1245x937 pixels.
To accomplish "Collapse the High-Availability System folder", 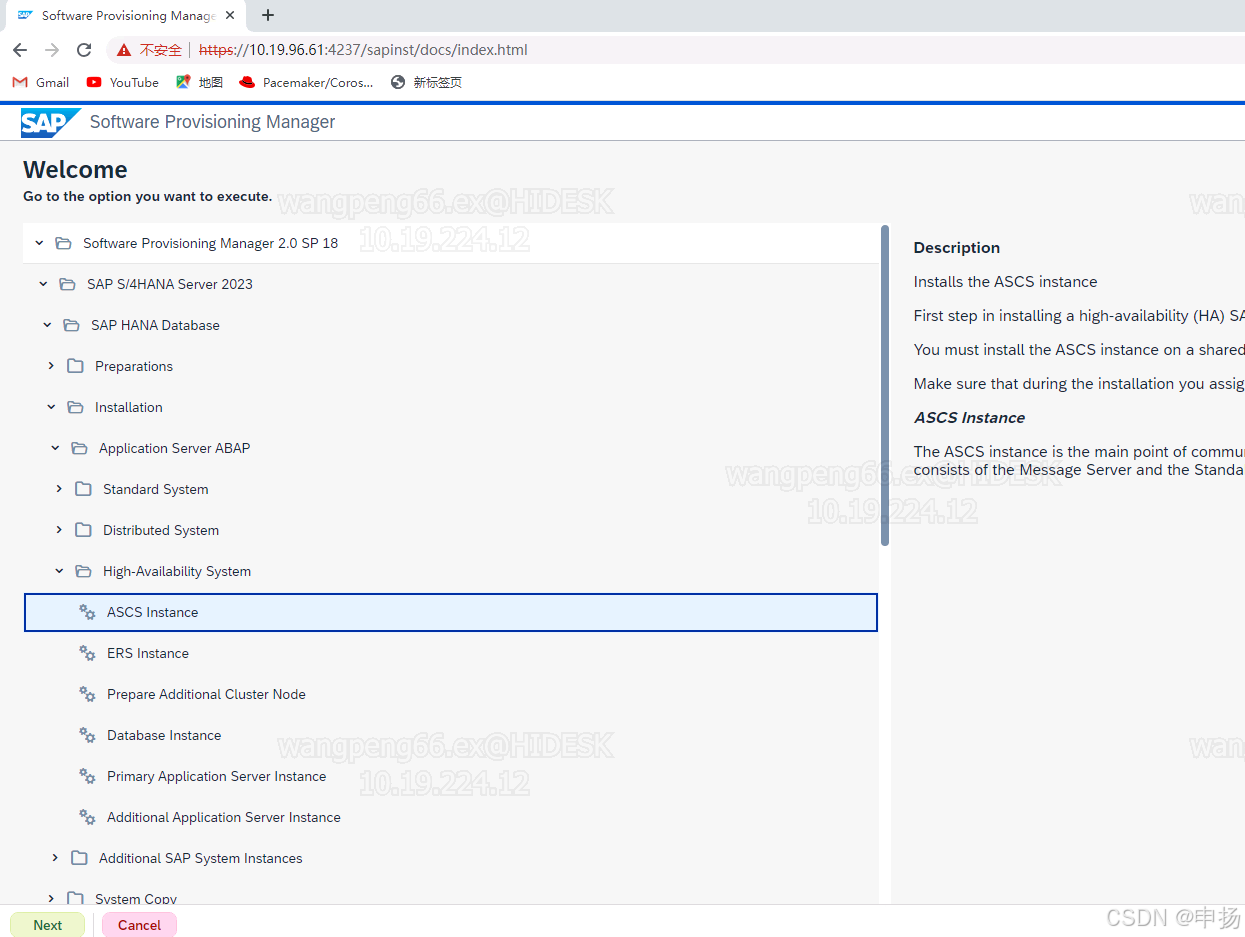I will (59, 571).
